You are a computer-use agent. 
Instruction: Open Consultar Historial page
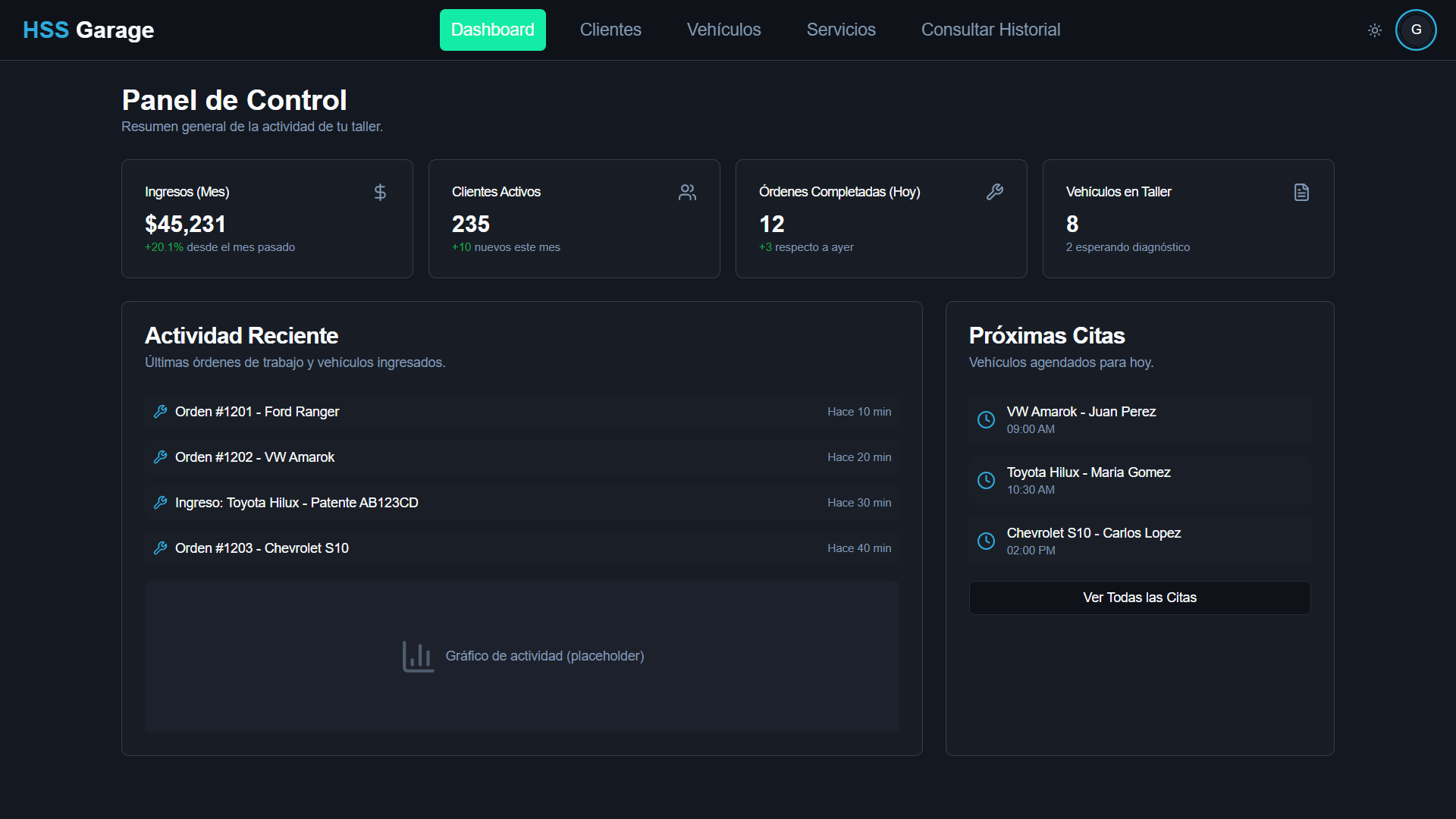tap(990, 30)
